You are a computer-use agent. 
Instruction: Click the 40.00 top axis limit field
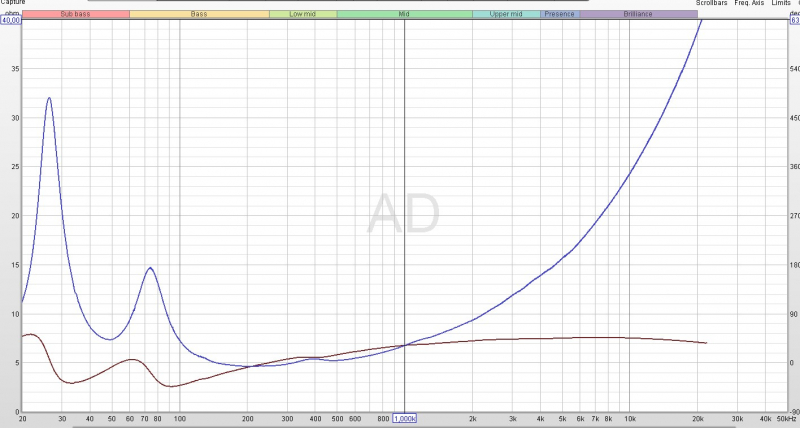11,20
